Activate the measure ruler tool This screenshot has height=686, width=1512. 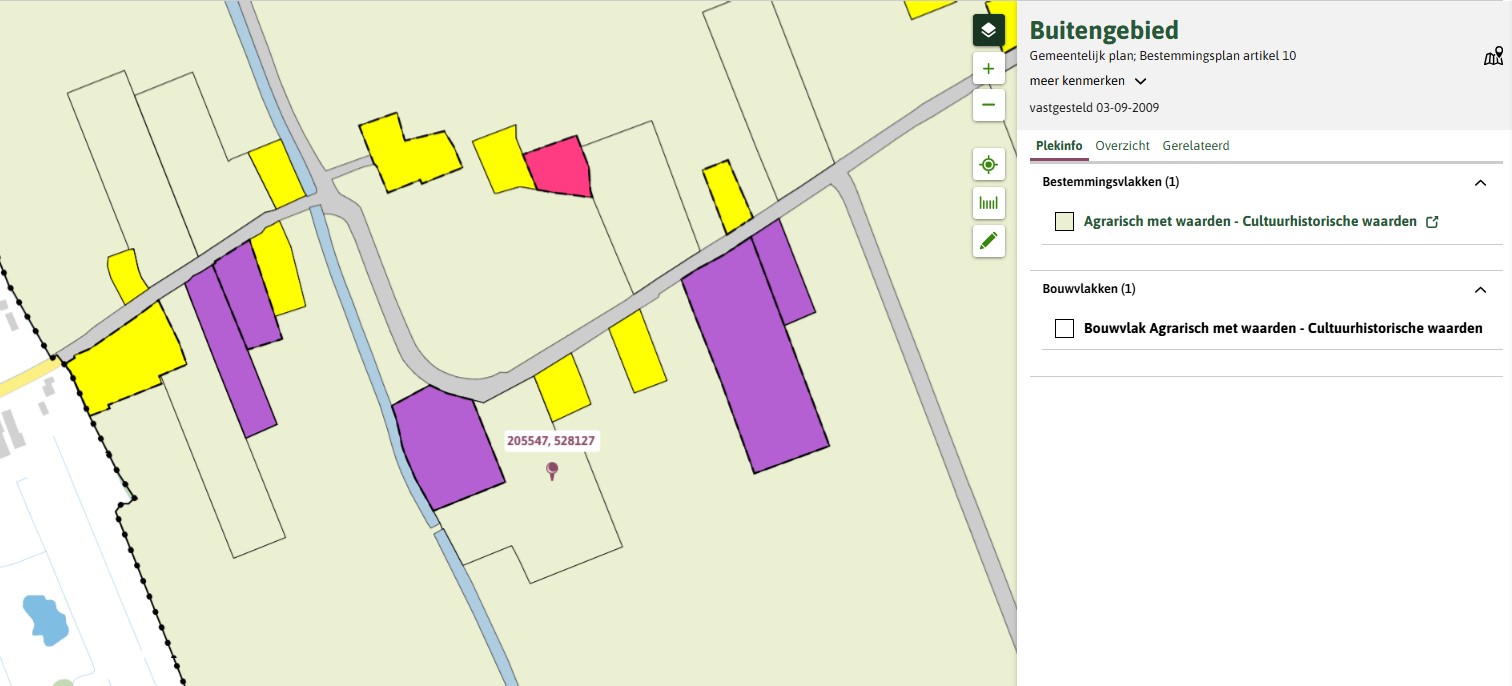point(988,203)
